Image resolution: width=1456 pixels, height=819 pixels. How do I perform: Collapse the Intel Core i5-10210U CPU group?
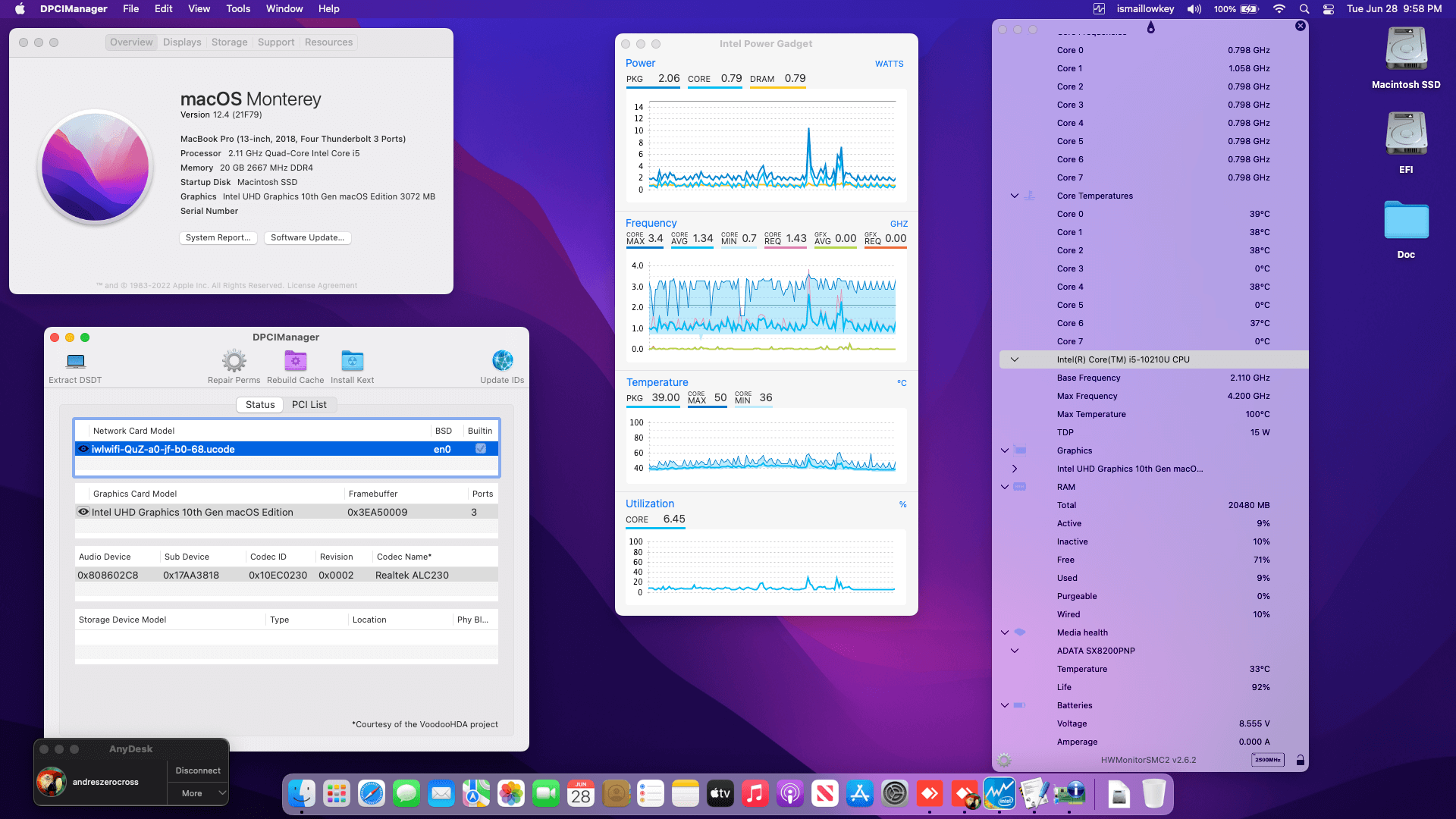point(1015,359)
